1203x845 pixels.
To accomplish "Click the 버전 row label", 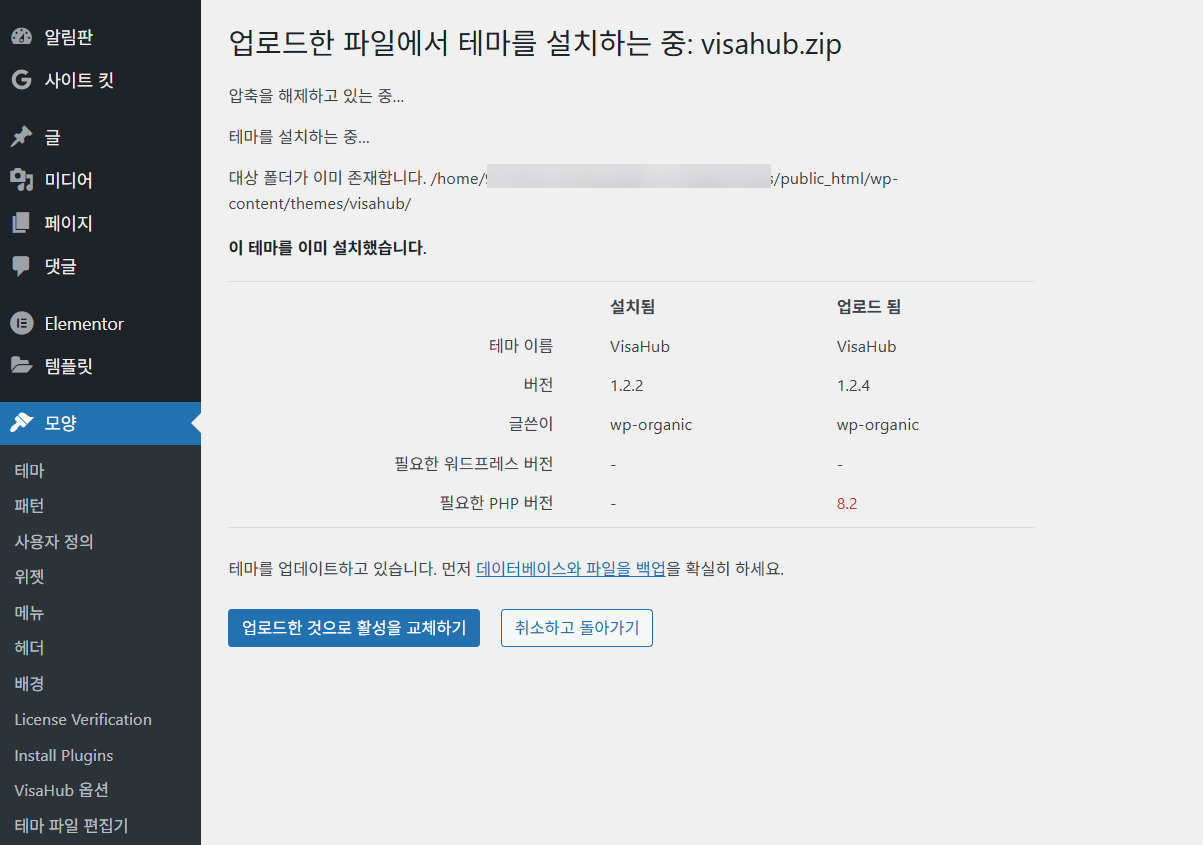I will [538, 385].
